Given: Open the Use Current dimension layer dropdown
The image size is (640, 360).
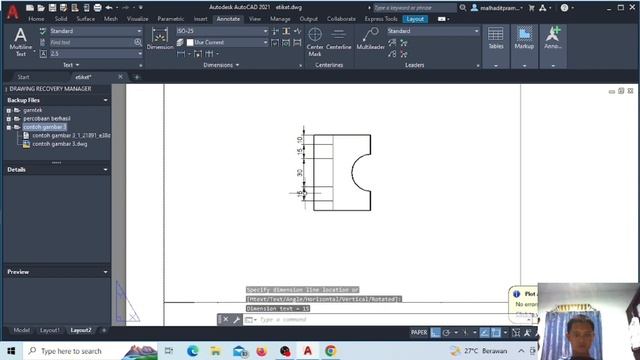Looking at the screenshot, I should (x=227, y=42).
